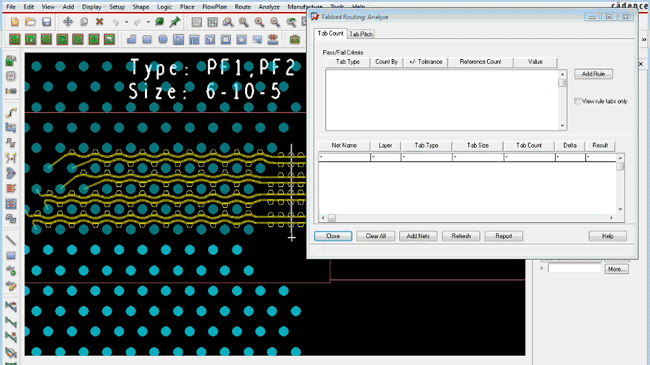Image resolution: width=650 pixels, height=365 pixels.
Task: Select the Move tool icon
Action: point(68,22)
